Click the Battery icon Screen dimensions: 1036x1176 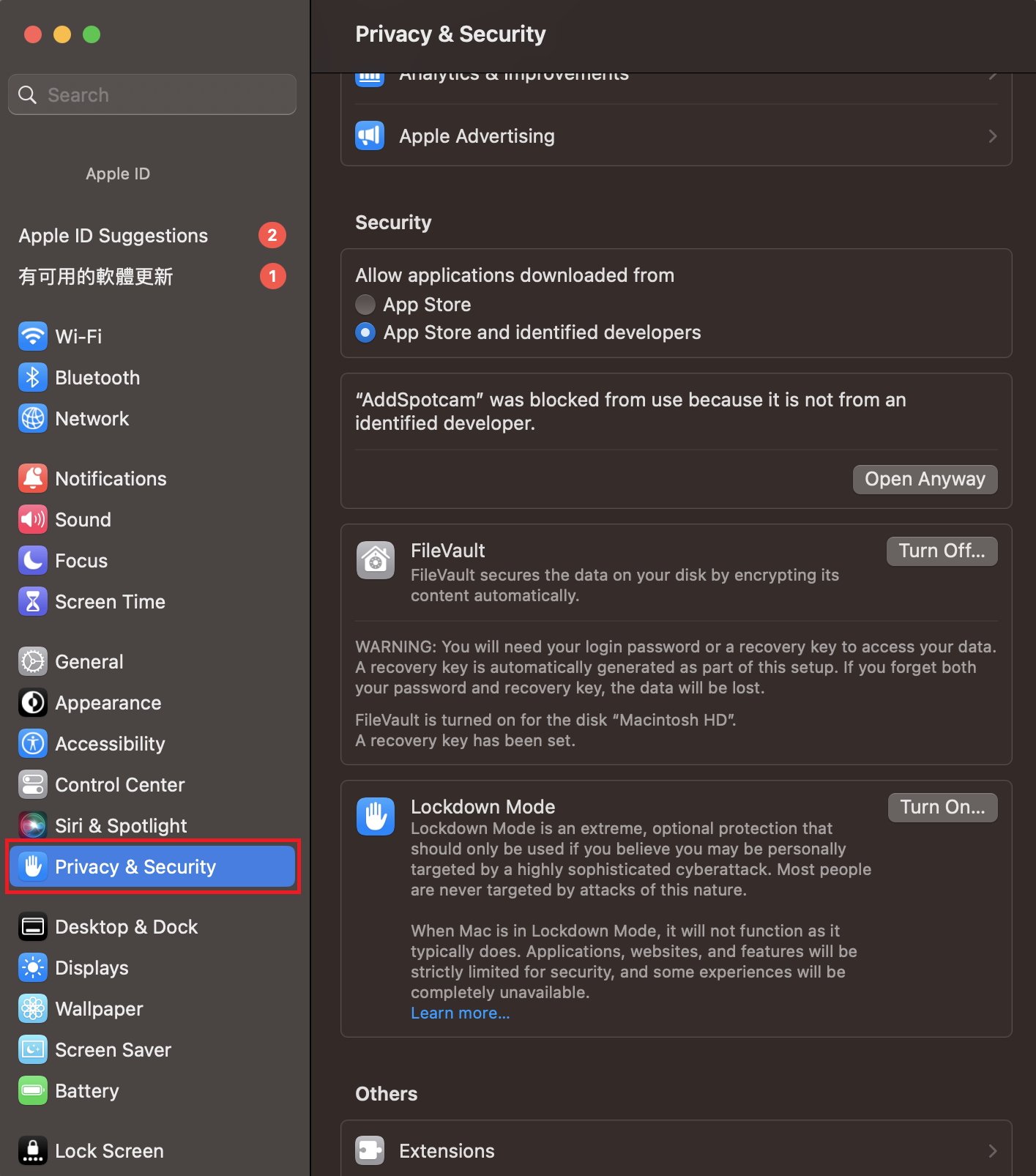(33, 1091)
